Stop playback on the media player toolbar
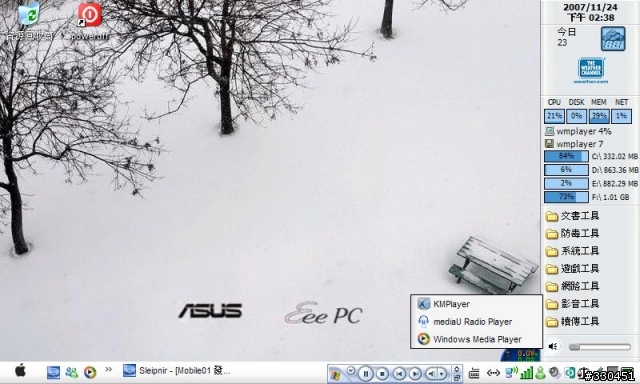The height and width of the screenshot is (384, 640). click(382, 373)
